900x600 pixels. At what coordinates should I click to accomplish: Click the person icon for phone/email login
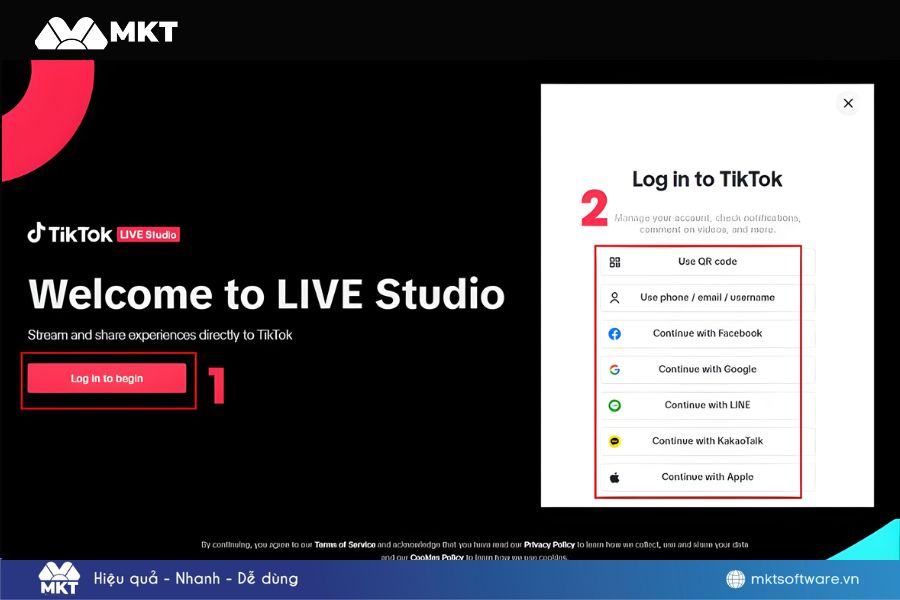click(x=615, y=298)
